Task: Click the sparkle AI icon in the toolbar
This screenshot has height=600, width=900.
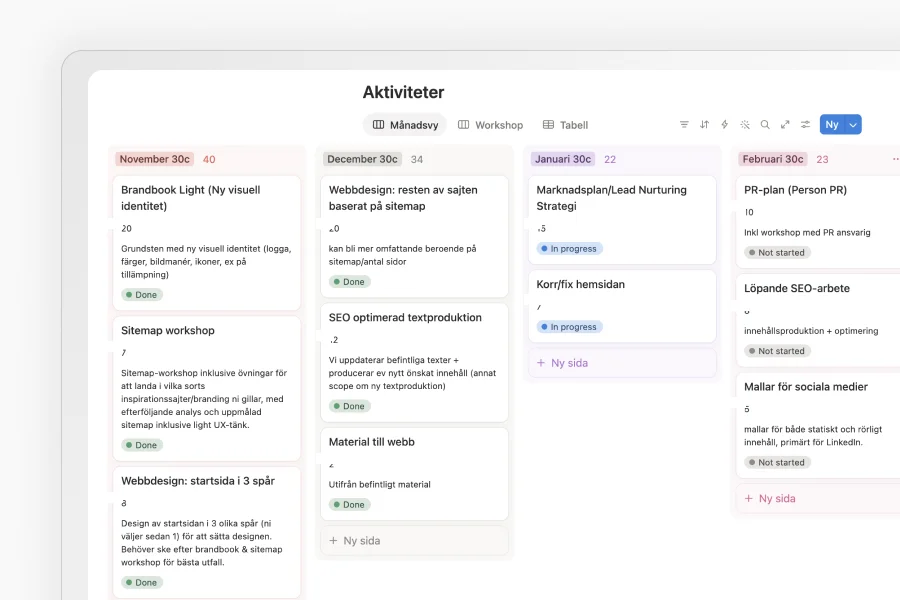Action: (745, 125)
